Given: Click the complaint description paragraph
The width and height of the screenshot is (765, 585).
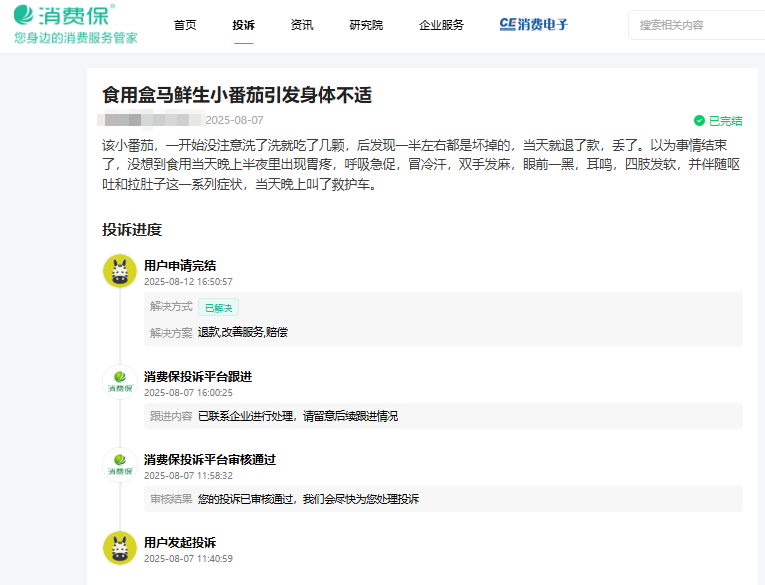Looking at the screenshot, I should point(421,164).
